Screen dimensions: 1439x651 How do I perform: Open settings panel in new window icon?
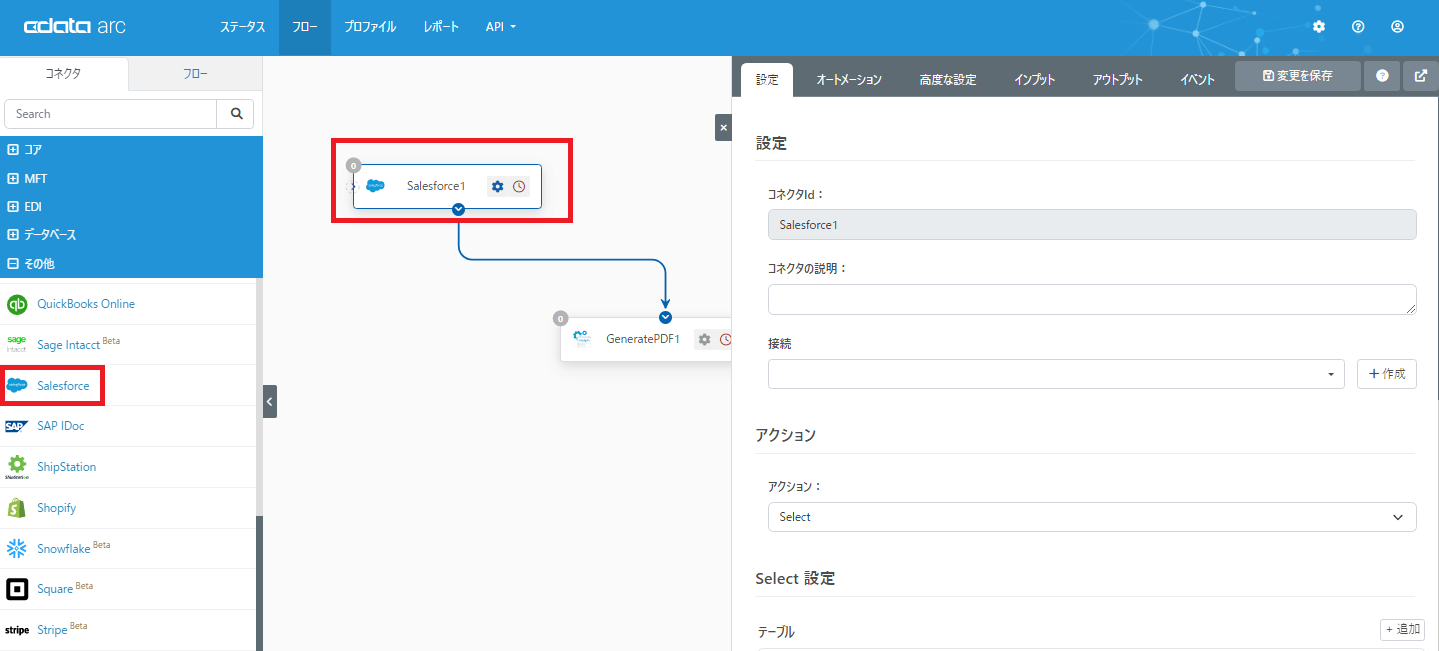coord(1421,76)
